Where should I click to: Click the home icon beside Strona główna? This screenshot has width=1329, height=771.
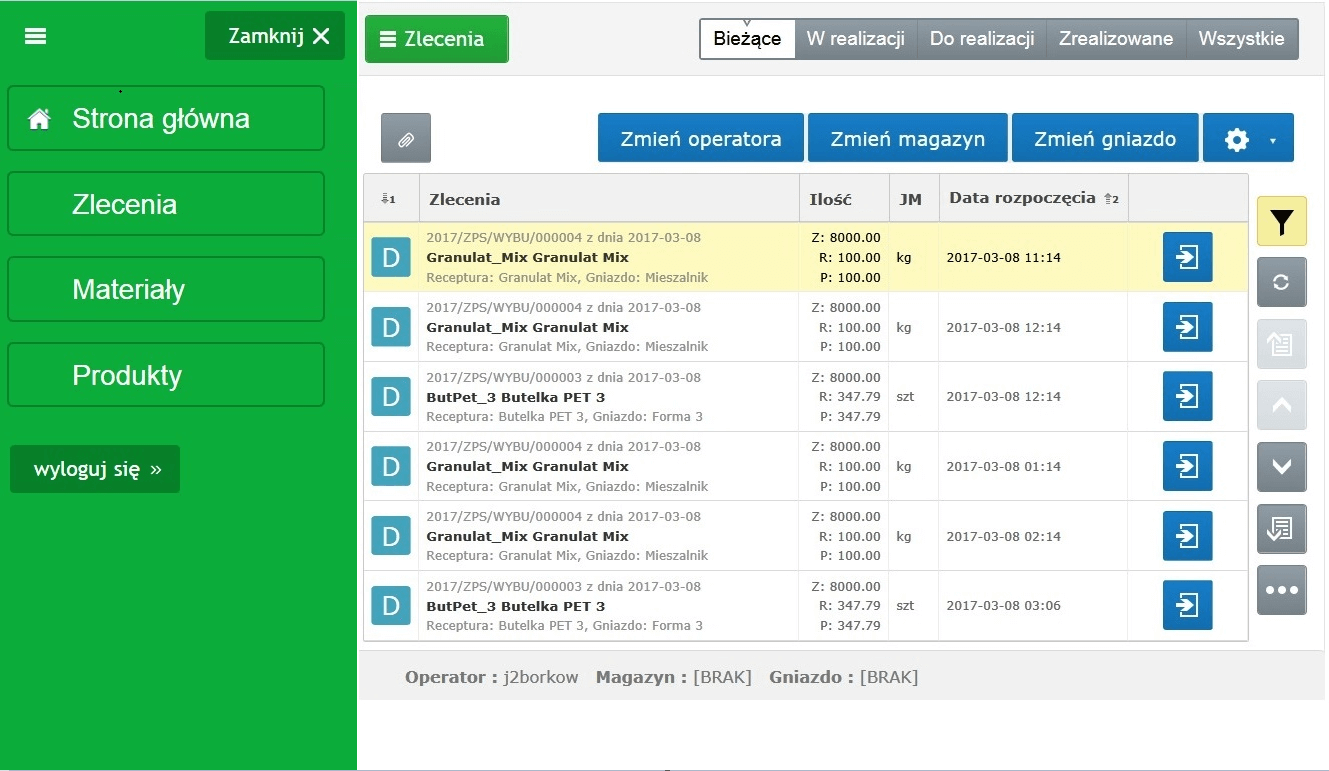point(39,119)
